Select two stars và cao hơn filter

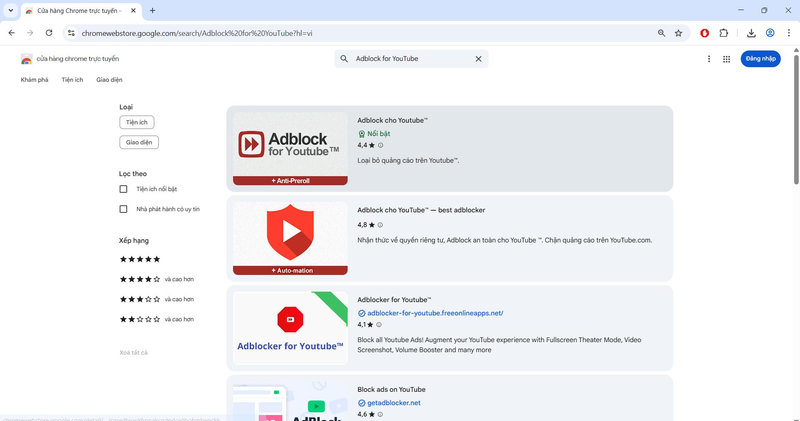click(157, 319)
